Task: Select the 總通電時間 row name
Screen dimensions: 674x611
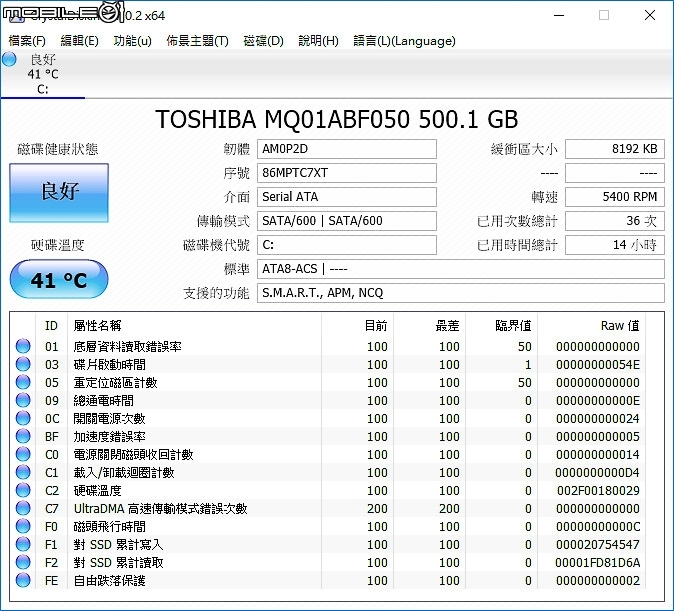Action: (103, 401)
